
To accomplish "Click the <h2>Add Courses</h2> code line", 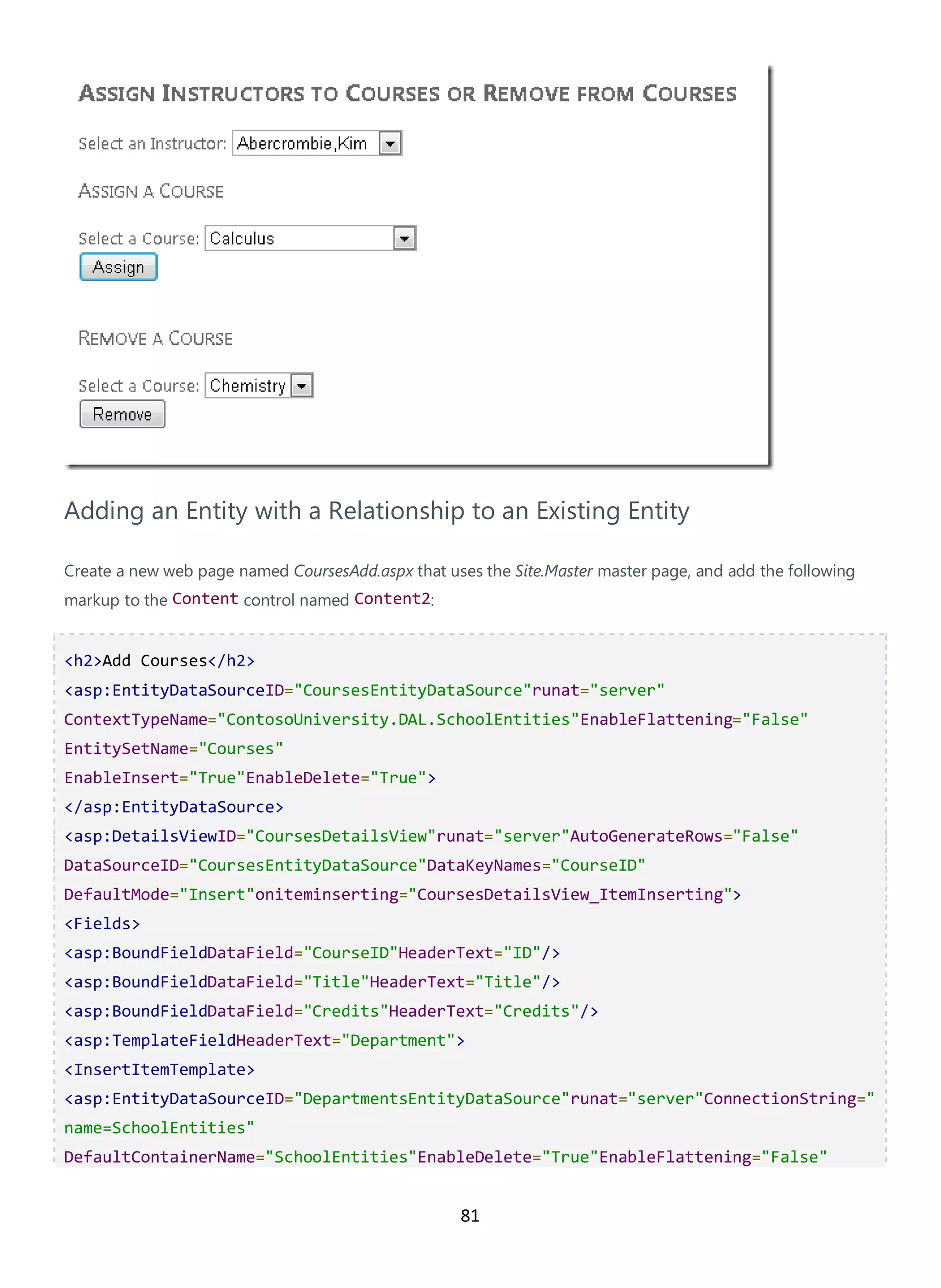I will click(x=159, y=661).
